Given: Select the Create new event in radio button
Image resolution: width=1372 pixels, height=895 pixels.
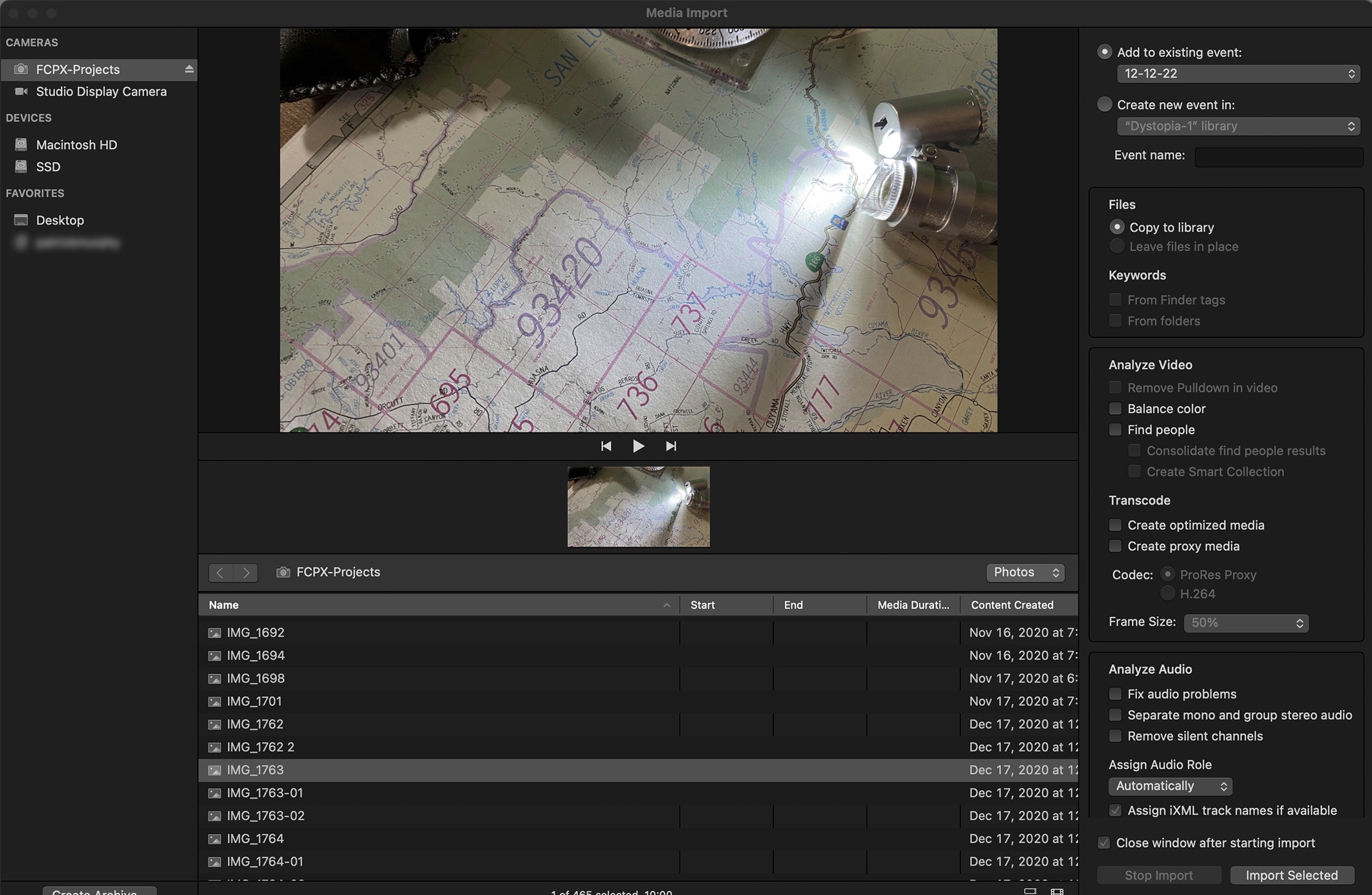Looking at the screenshot, I should pos(1105,104).
